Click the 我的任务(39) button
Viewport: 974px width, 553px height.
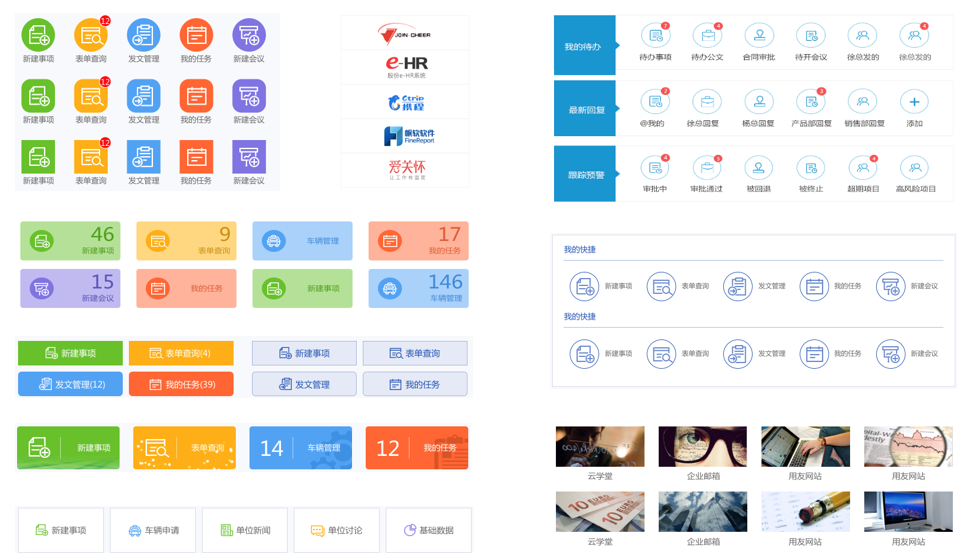(x=181, y=384)
